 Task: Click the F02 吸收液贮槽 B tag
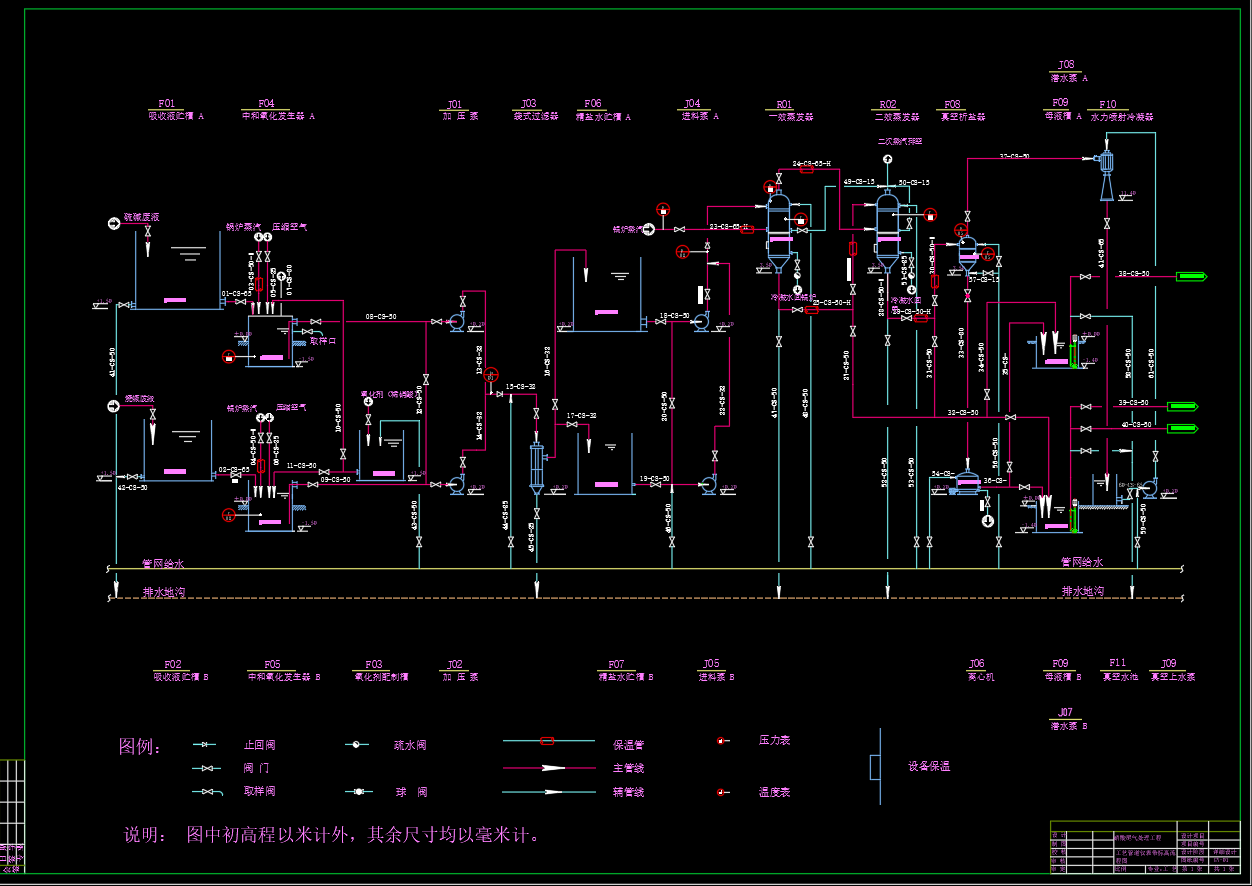click(180, 670)
